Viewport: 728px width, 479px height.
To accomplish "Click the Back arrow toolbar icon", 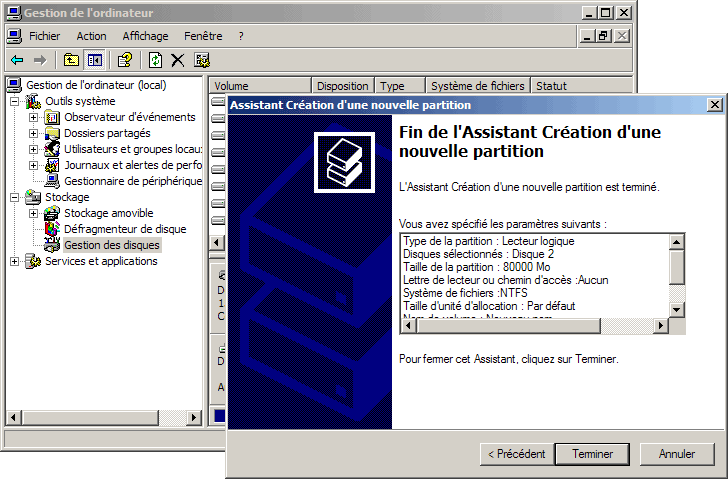I will point(17,60).
